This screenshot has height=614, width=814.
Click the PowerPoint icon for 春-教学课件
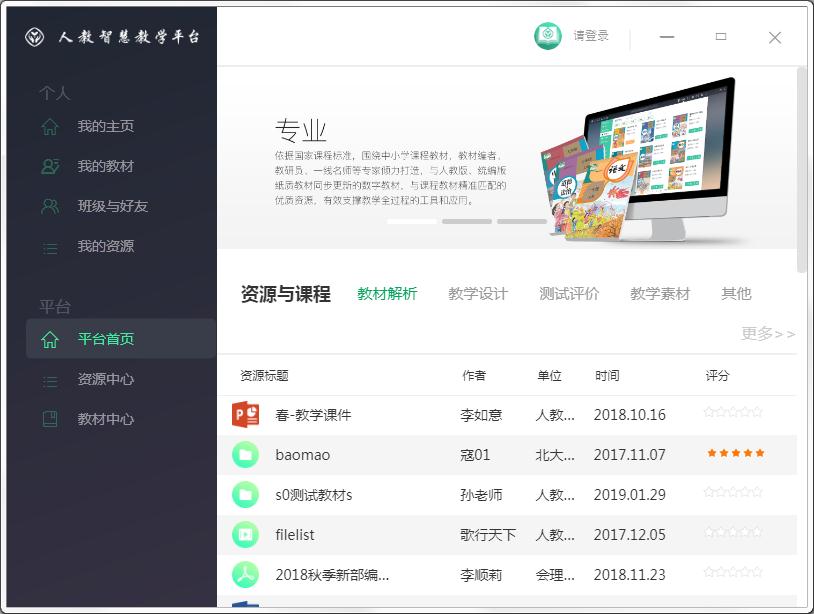(246, 414)
